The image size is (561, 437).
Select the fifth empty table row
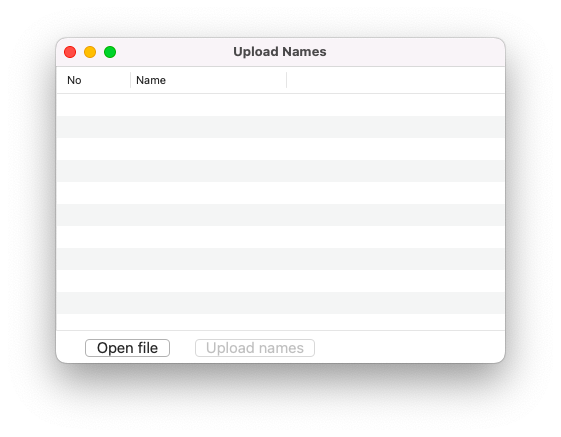click(280, 193)
